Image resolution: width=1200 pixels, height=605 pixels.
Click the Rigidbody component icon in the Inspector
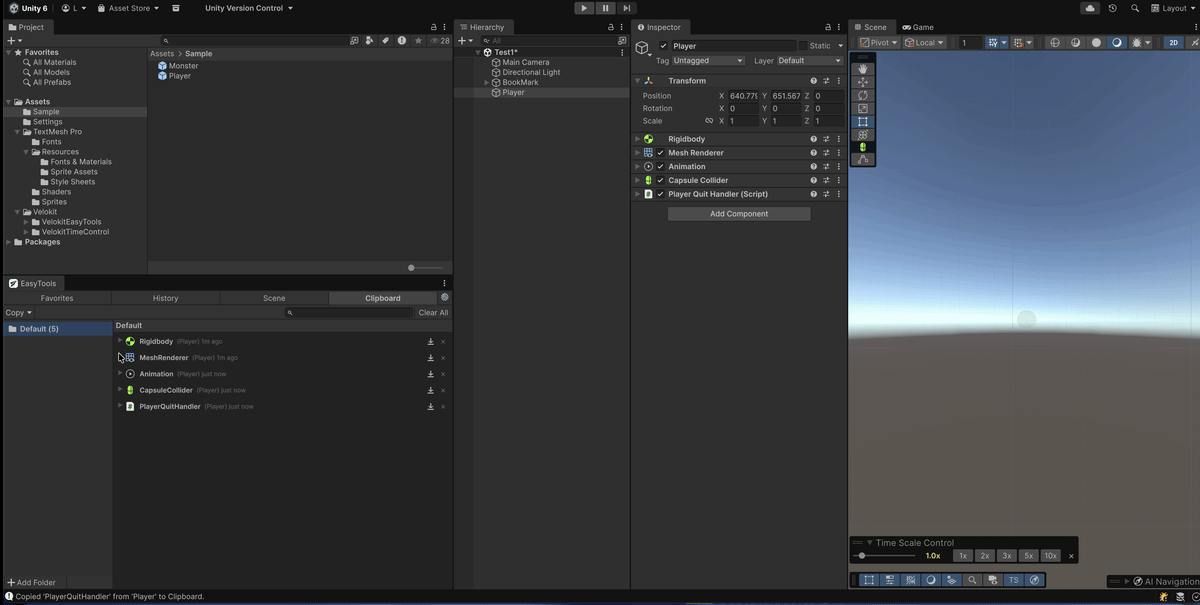pos(649,138)
